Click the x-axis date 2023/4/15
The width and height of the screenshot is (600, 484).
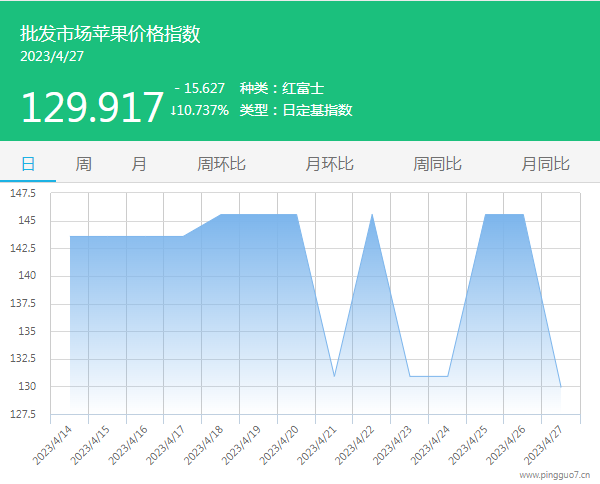90,446
